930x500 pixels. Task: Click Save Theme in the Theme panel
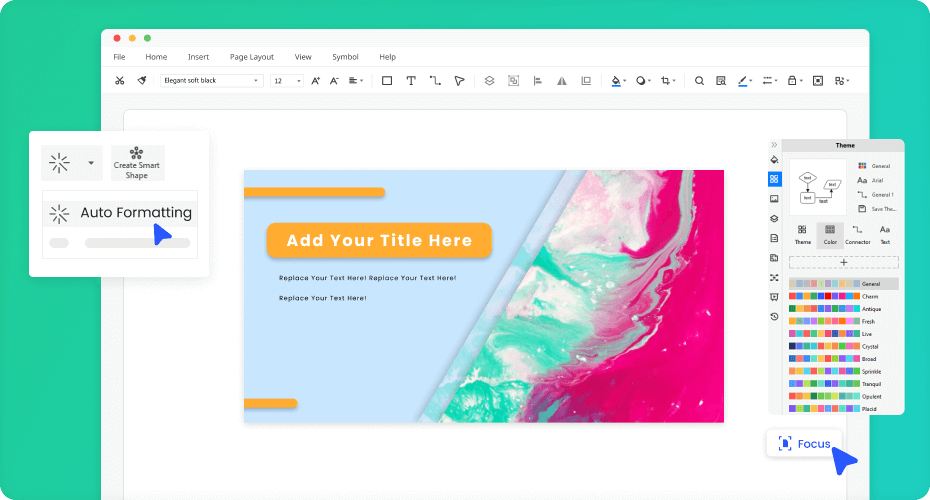coord(877,209)
